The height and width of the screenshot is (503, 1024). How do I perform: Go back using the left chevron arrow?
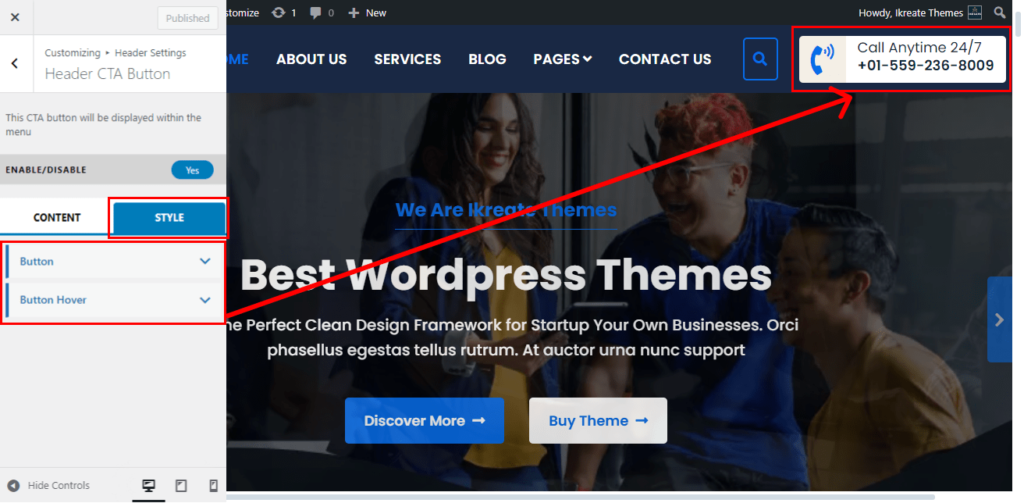click(x=15, y=63)
